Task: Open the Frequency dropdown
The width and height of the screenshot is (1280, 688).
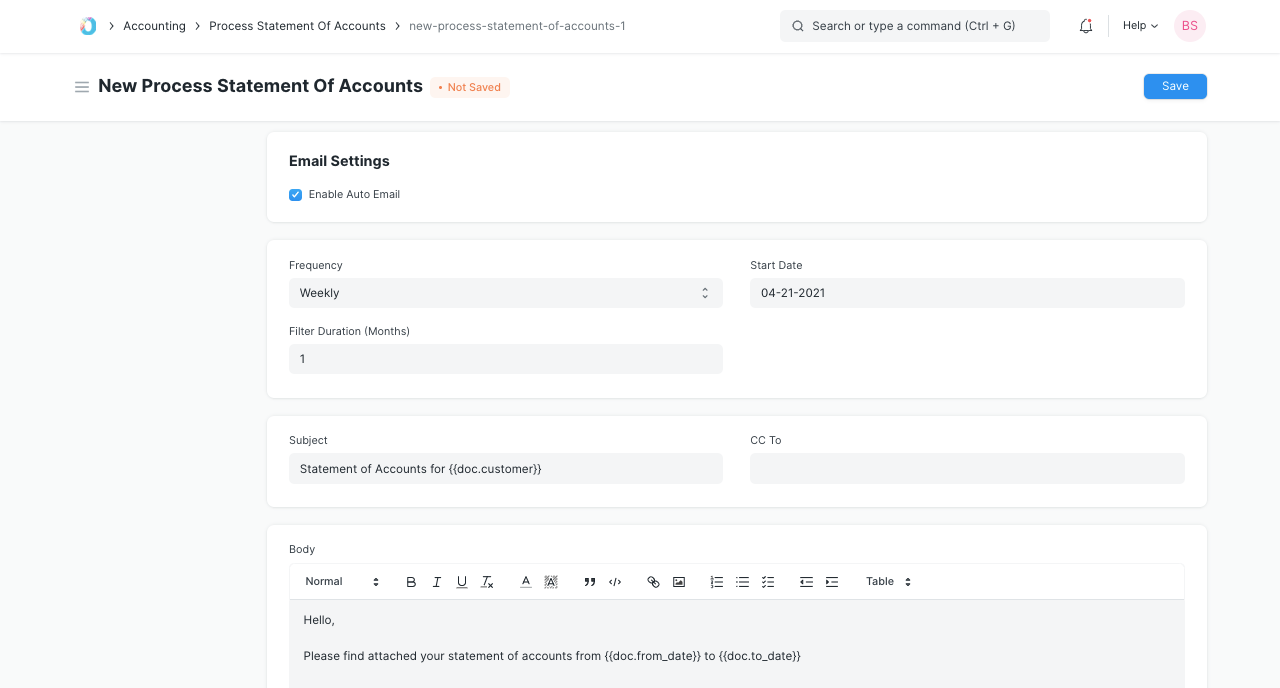Action: coord(505,293)
